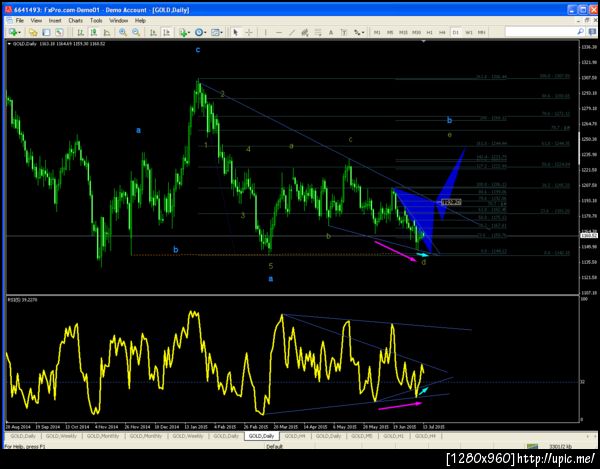Zoom in on the chart
This screenshot has width=600, height=469.
pos(123,33)
